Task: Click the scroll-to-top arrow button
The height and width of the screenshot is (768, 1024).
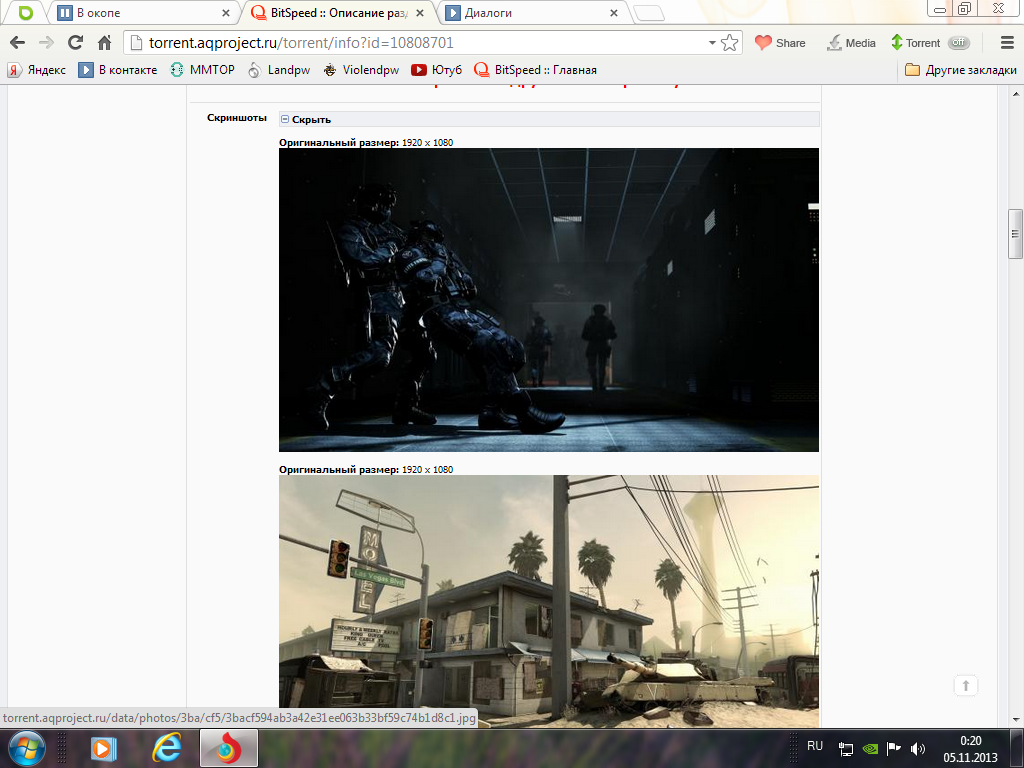Action: [966, 686]
